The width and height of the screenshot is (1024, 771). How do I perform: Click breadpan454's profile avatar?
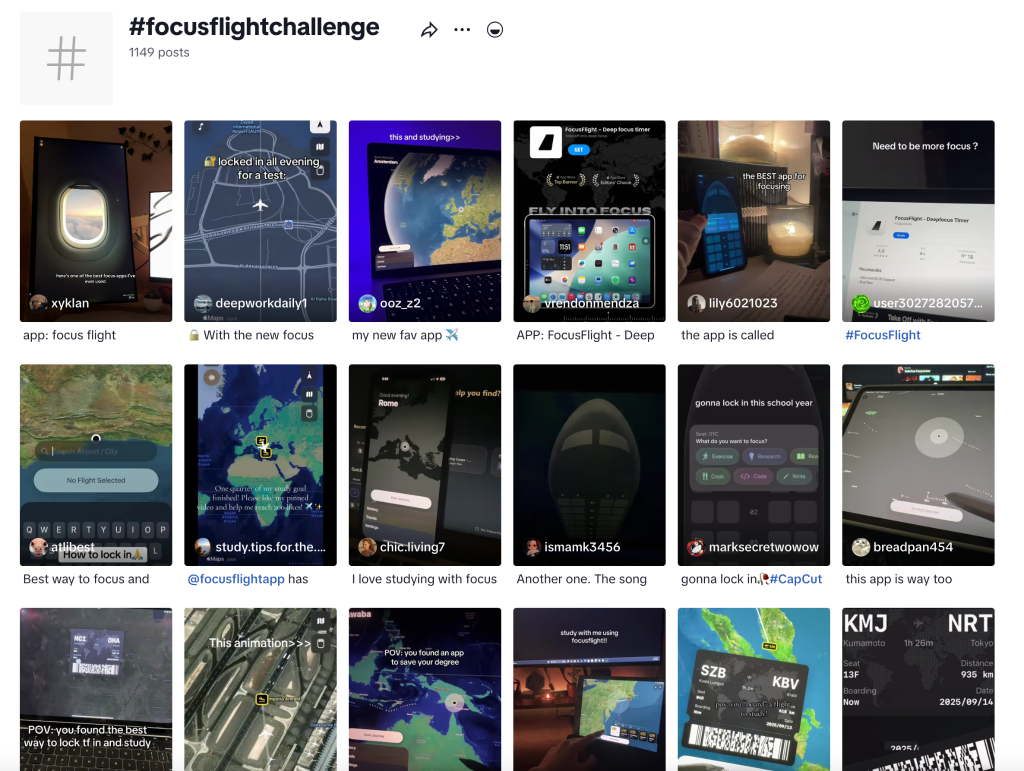(x=860, y=547)
